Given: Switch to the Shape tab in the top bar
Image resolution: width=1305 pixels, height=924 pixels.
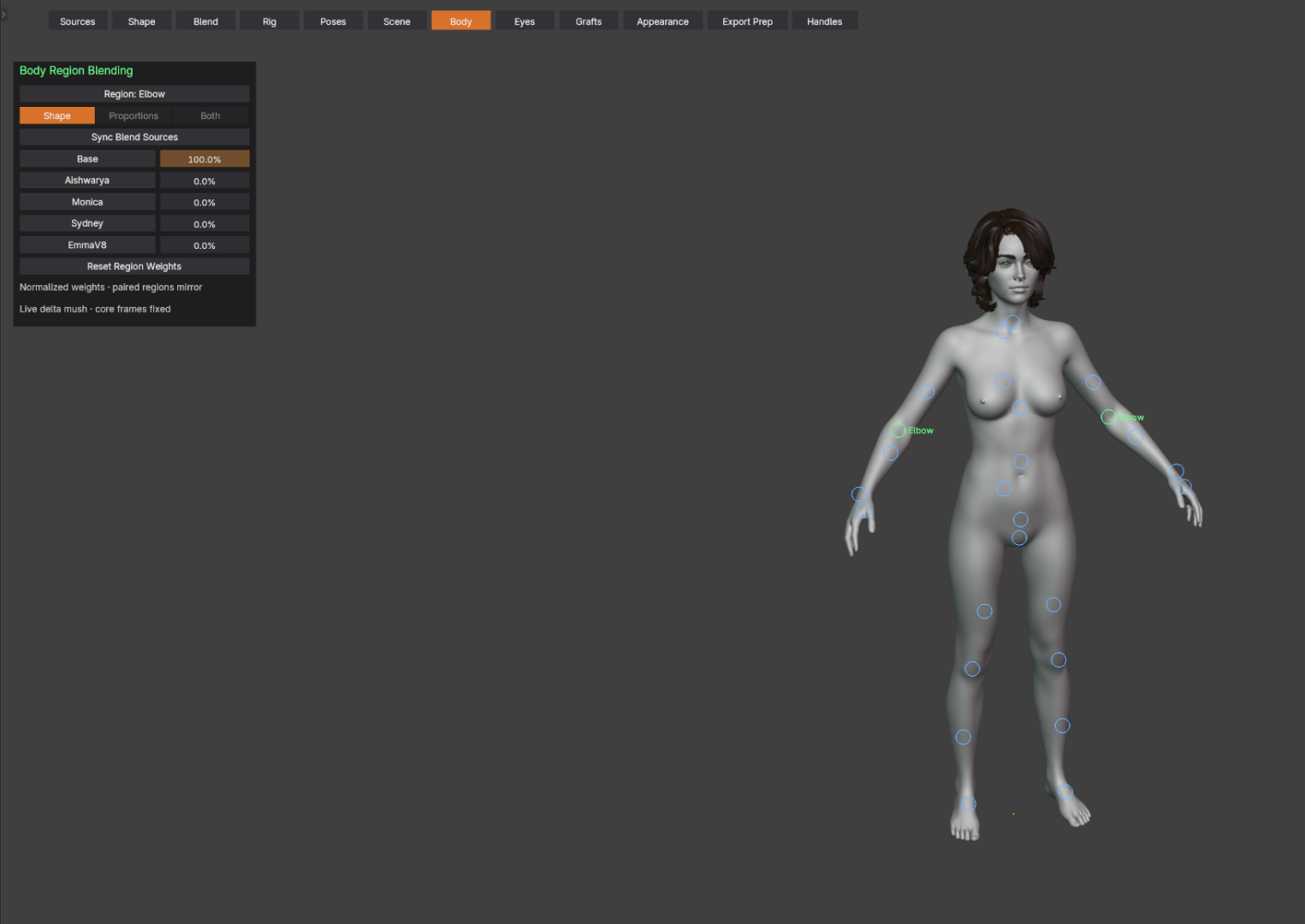Looking at the screenshot, I should pyautogui.click(x=142, y=21).
